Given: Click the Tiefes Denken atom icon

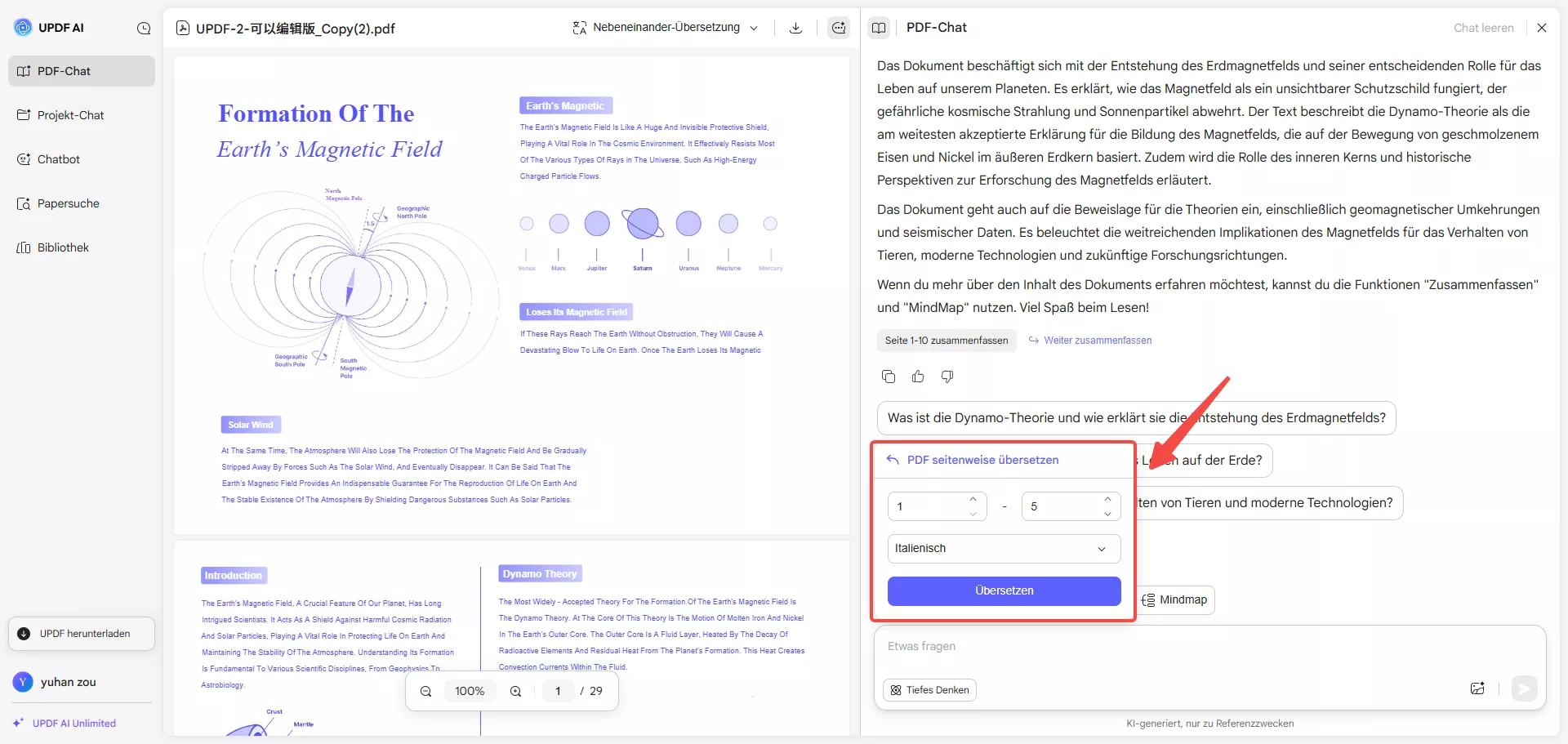Looking at the screenshot, I should (896, 690).
